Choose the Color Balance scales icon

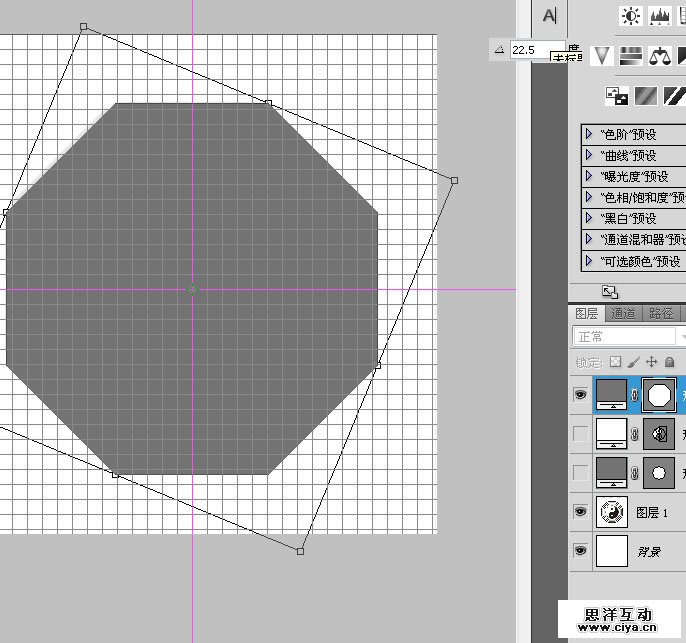(659, 55)
